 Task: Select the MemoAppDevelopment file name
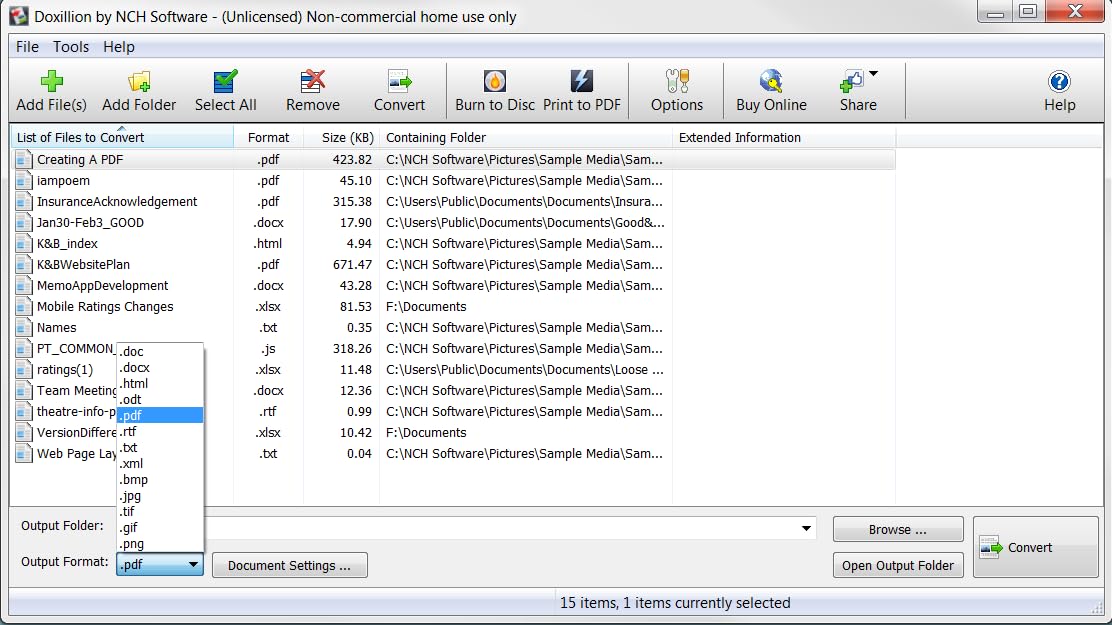pos(103,285)
